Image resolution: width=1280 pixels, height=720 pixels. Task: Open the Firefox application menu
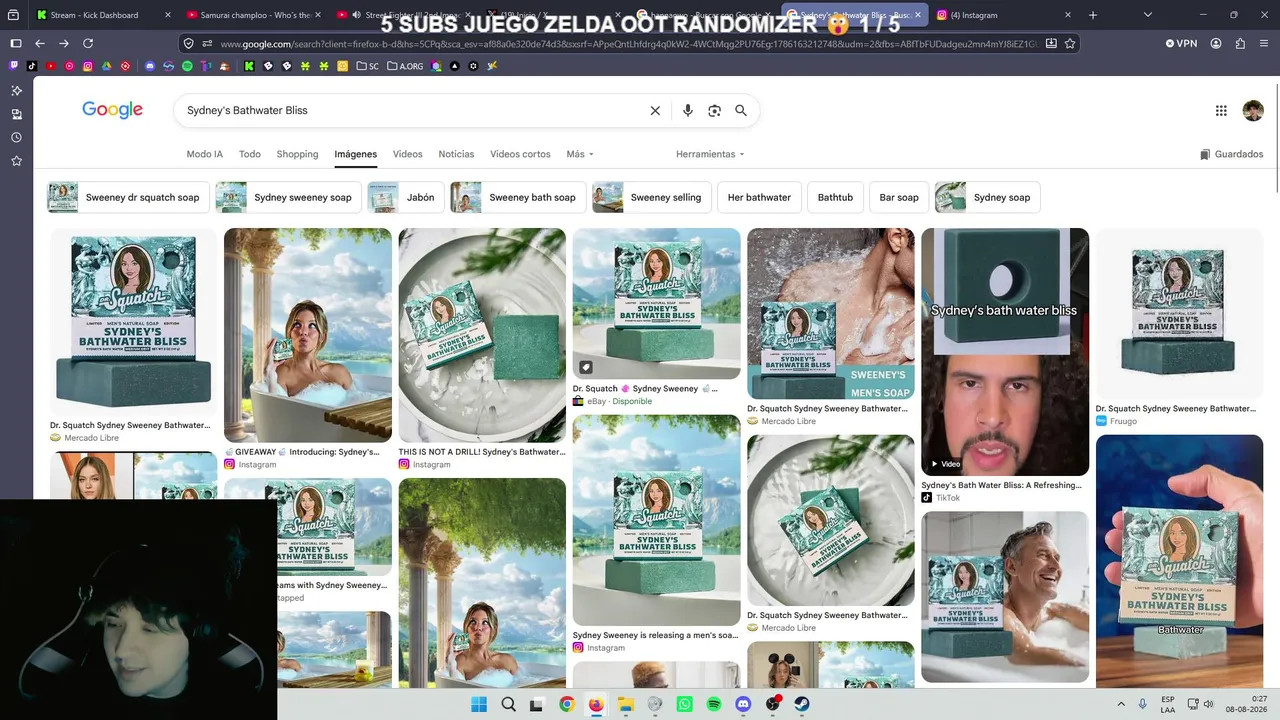[1264, 44]
